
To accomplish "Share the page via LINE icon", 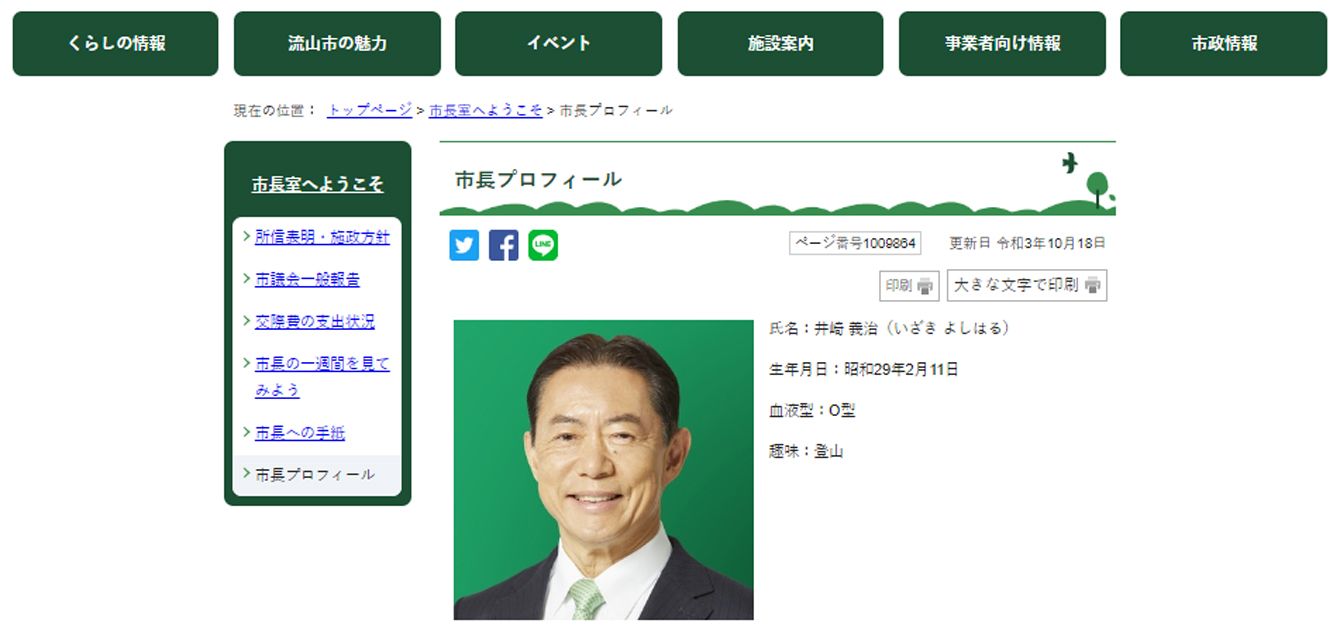I will point(543,245).
